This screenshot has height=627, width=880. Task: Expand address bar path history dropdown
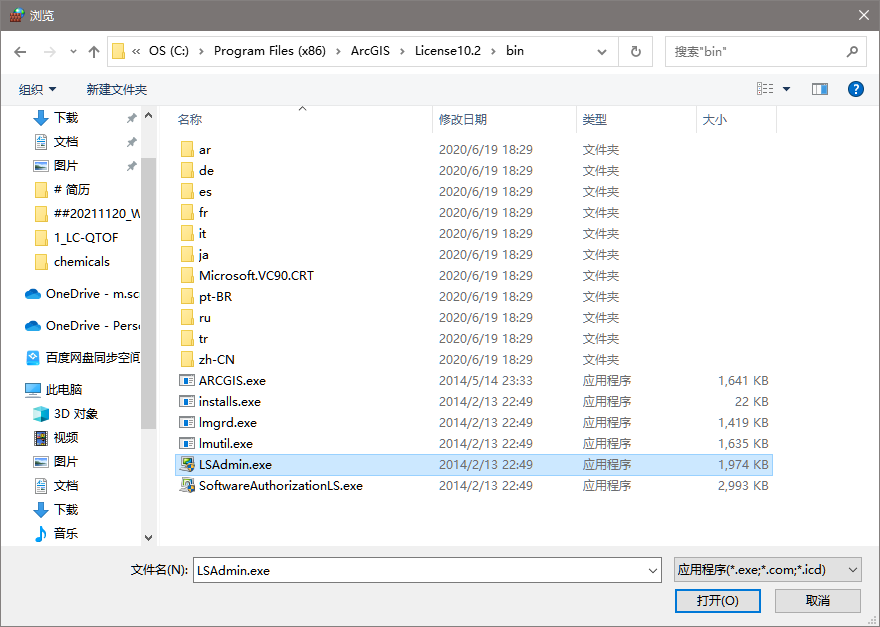coord(602,52)
